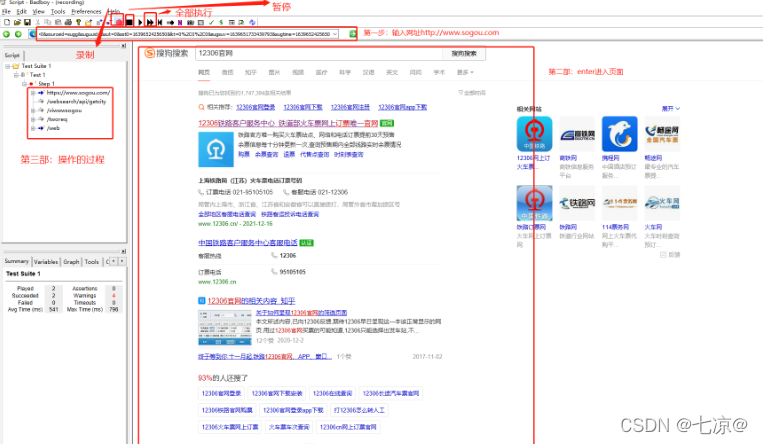Click the Cut scissors toolbar icon
Screen dimensions: 763x444
coord(37,22)
